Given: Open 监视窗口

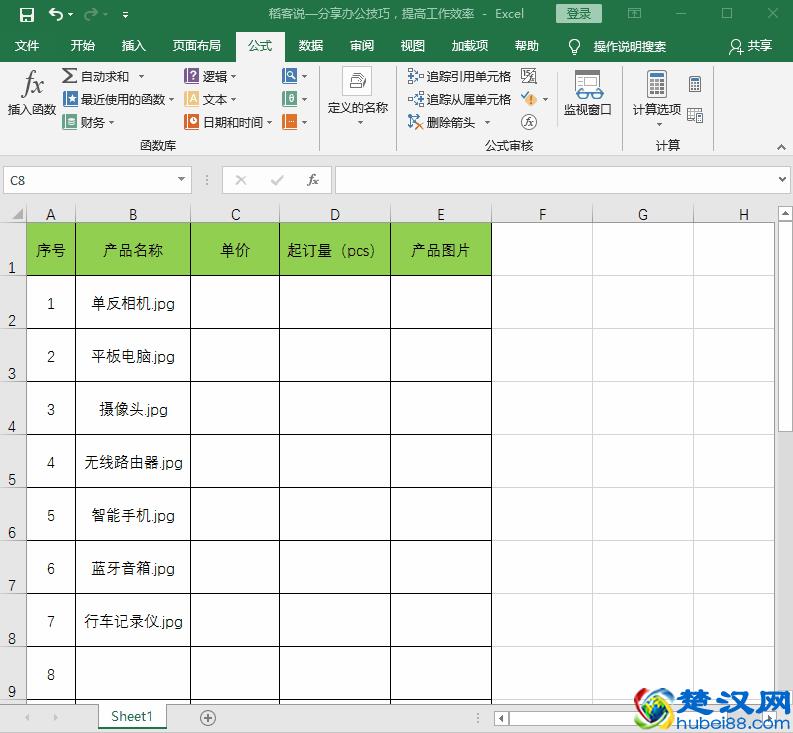Looking at the screenshot, I should [588, 93].
